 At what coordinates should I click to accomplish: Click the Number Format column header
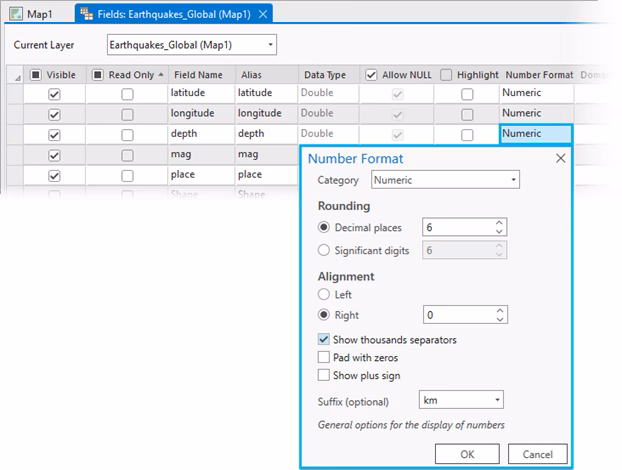tap(539, 75)
